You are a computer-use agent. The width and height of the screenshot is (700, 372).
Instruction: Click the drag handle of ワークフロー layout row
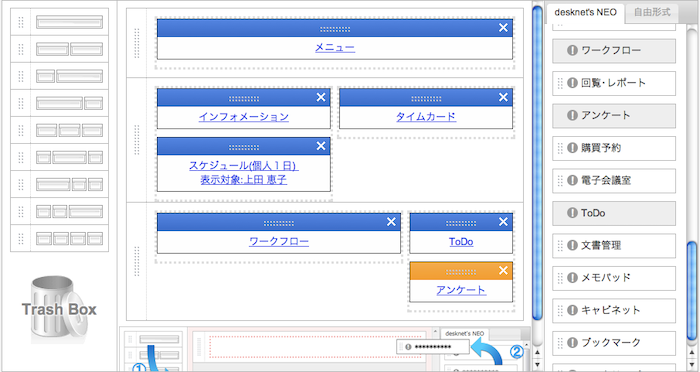coord(137,261)
